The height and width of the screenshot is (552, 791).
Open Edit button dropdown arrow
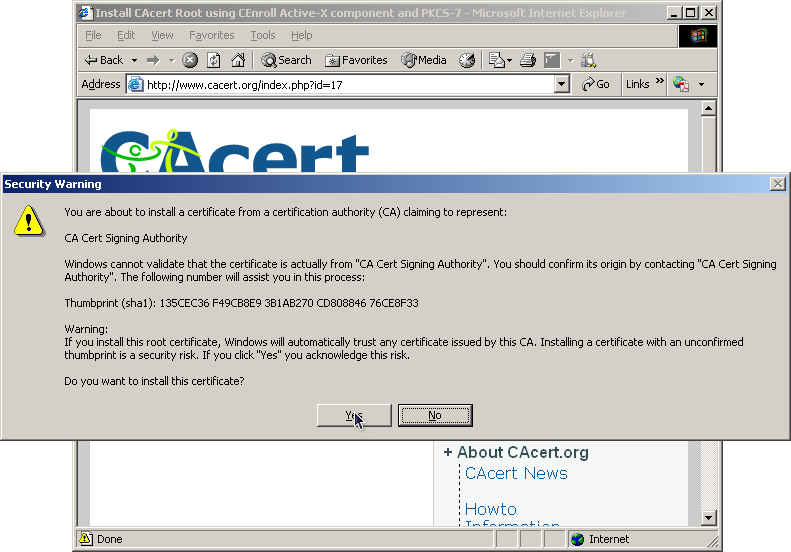coord(571,61)
